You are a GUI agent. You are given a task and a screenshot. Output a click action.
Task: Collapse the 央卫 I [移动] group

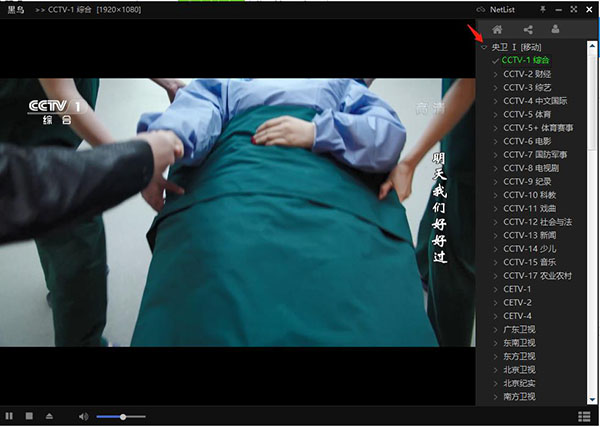click(485, 47)
